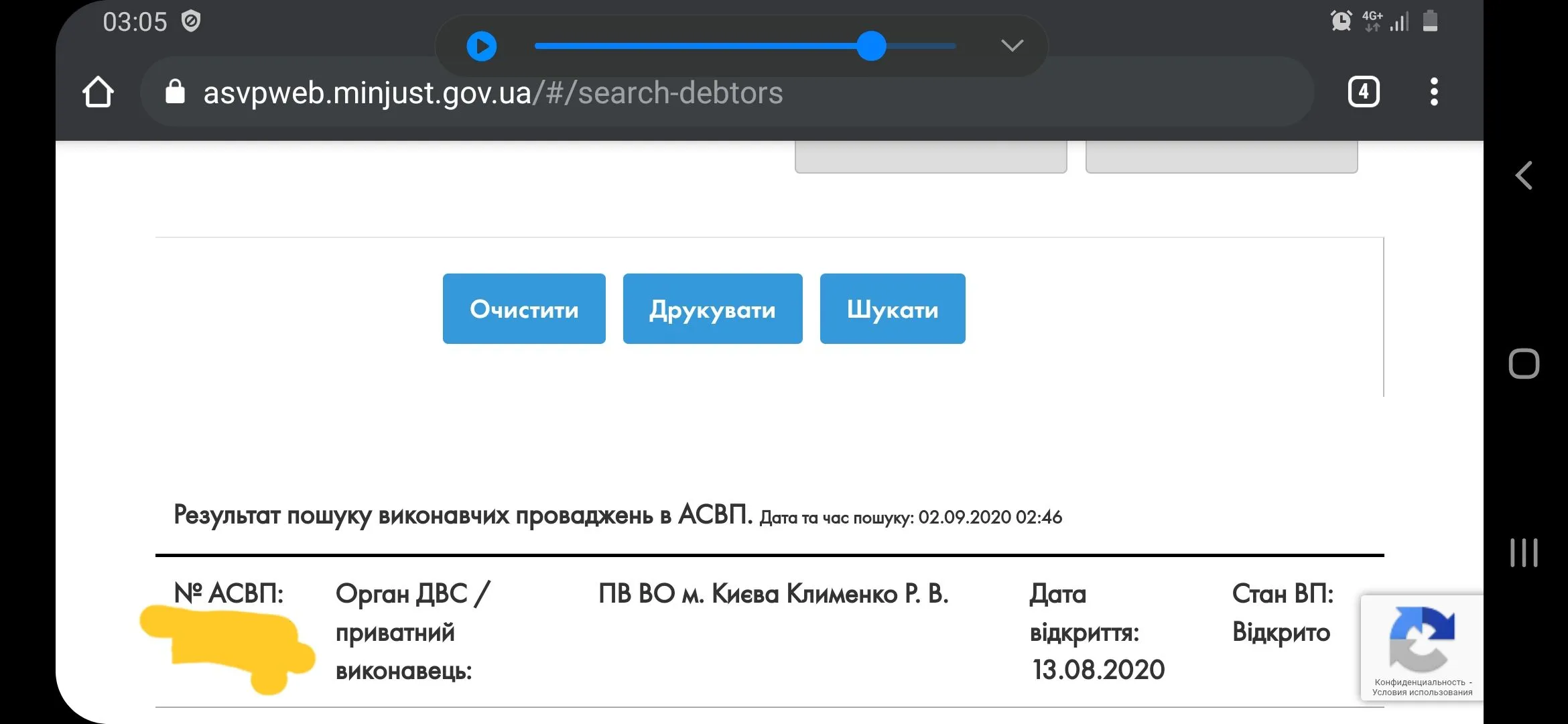The width and height of the screenshot is (1568, 724).
Task: Click the Шукати search button
Action: pos(893,309)
